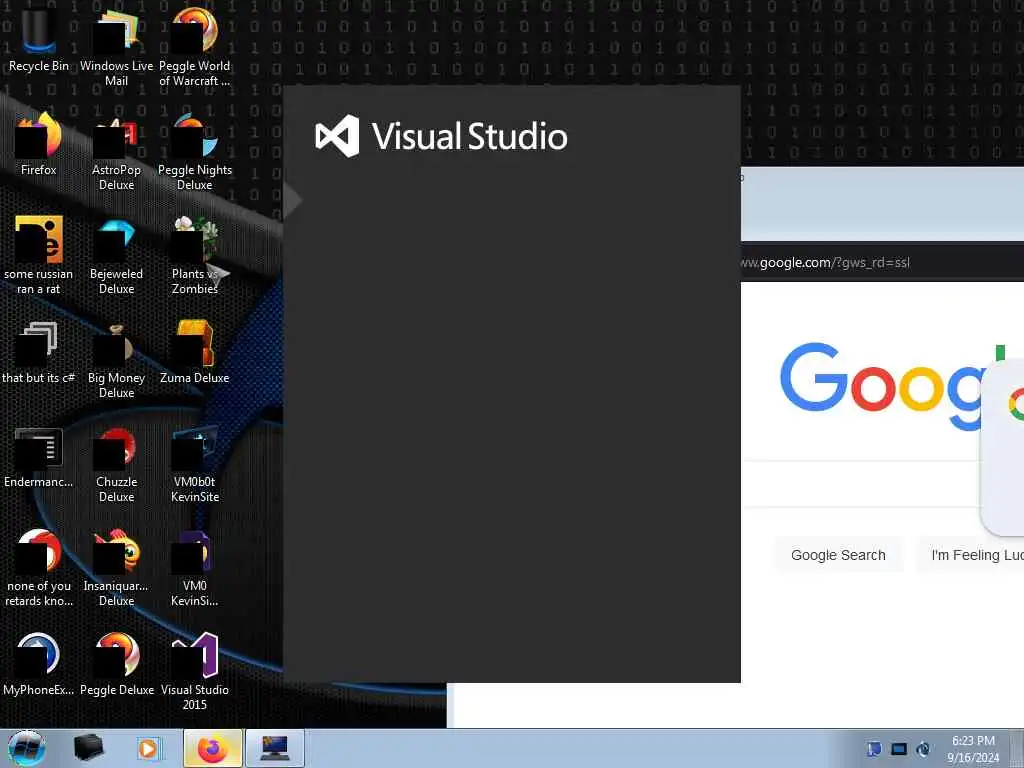Select the Endermanc... desktop icon
This screenshot has width=1024, height=768.
[x=39, y=456]
